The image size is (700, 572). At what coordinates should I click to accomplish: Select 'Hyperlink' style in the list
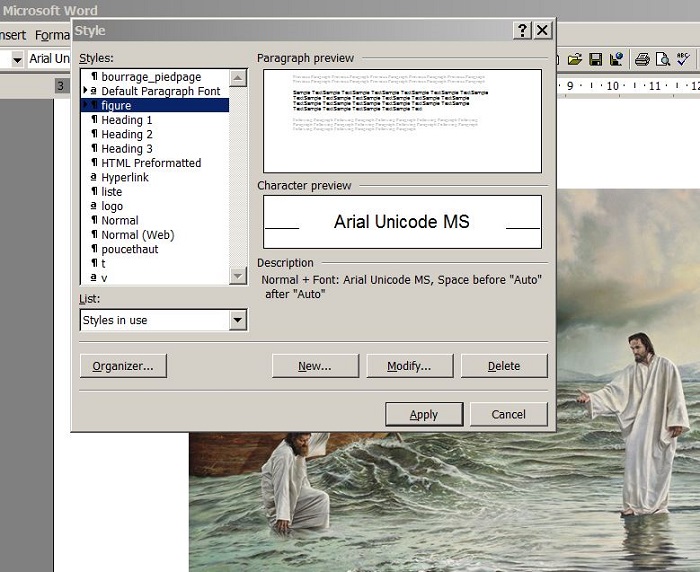click(x=125, y=177)
